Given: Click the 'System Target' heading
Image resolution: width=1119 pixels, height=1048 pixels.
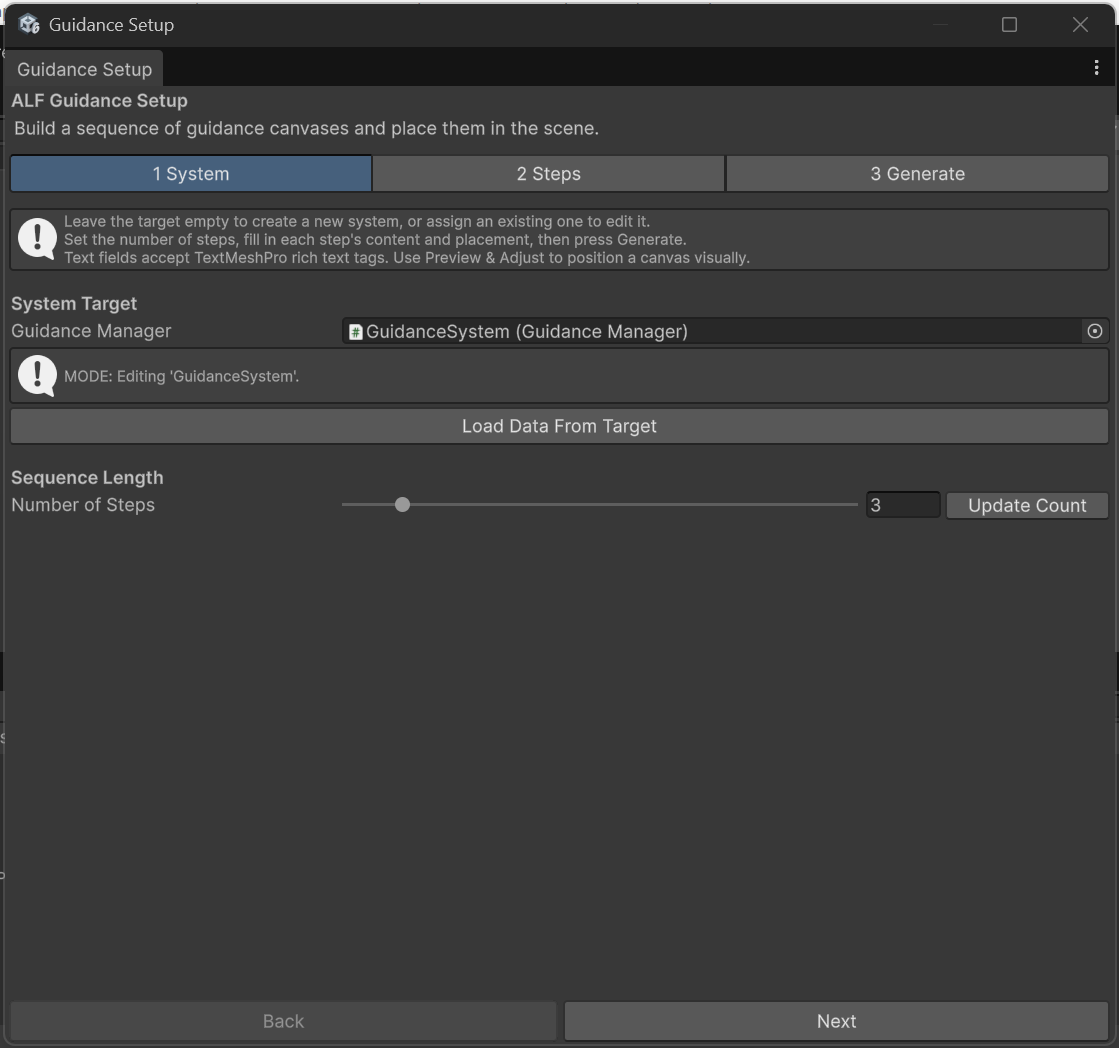Looking at the screenshot, I should click(74, 303).
